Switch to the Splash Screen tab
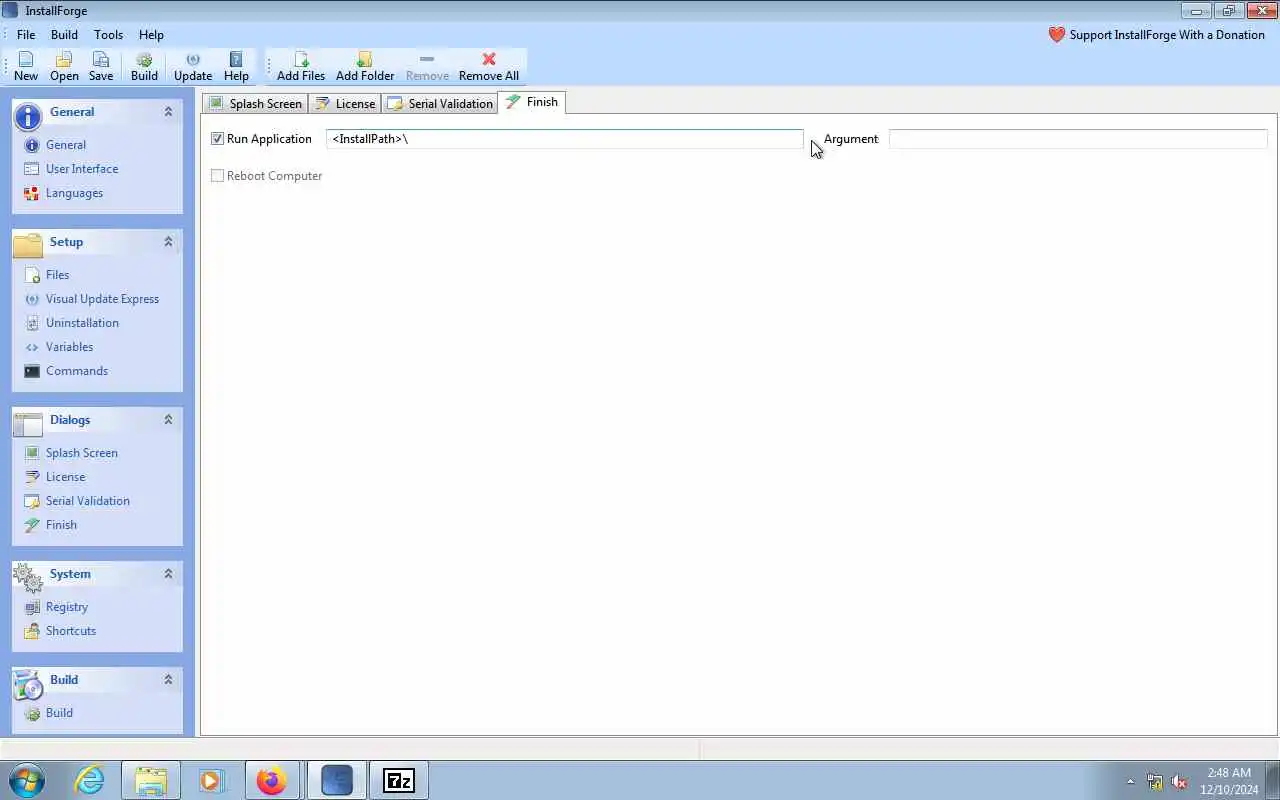 click(256, 104)
